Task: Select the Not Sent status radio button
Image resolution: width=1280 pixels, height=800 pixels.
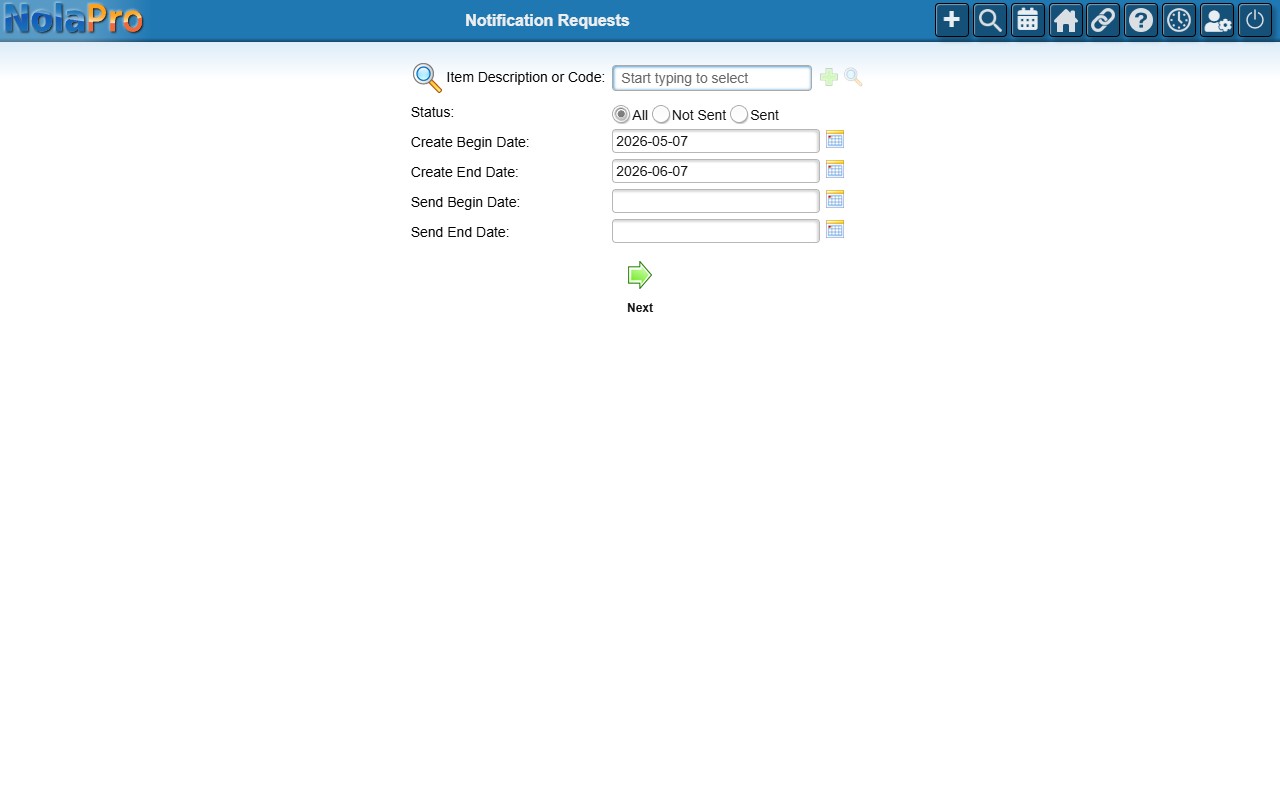Action: point(661,115)
